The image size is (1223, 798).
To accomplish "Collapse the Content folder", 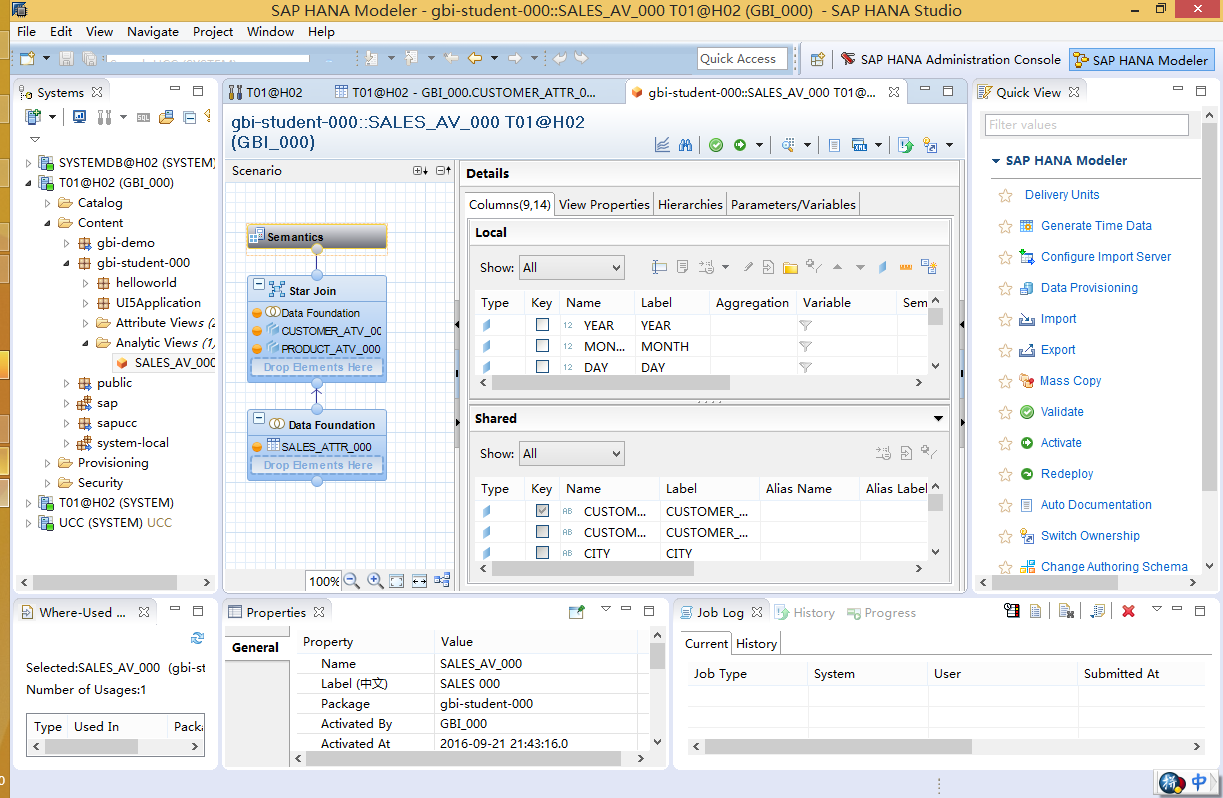I will (x=48, y=223).
